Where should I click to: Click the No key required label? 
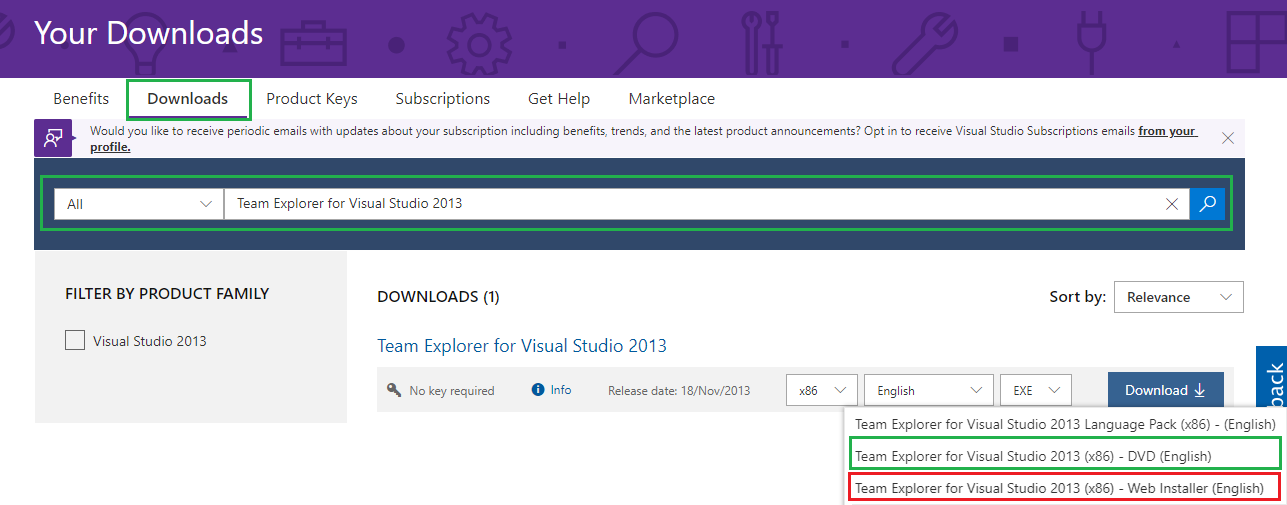pyautogui.click(x=452, y=391)
